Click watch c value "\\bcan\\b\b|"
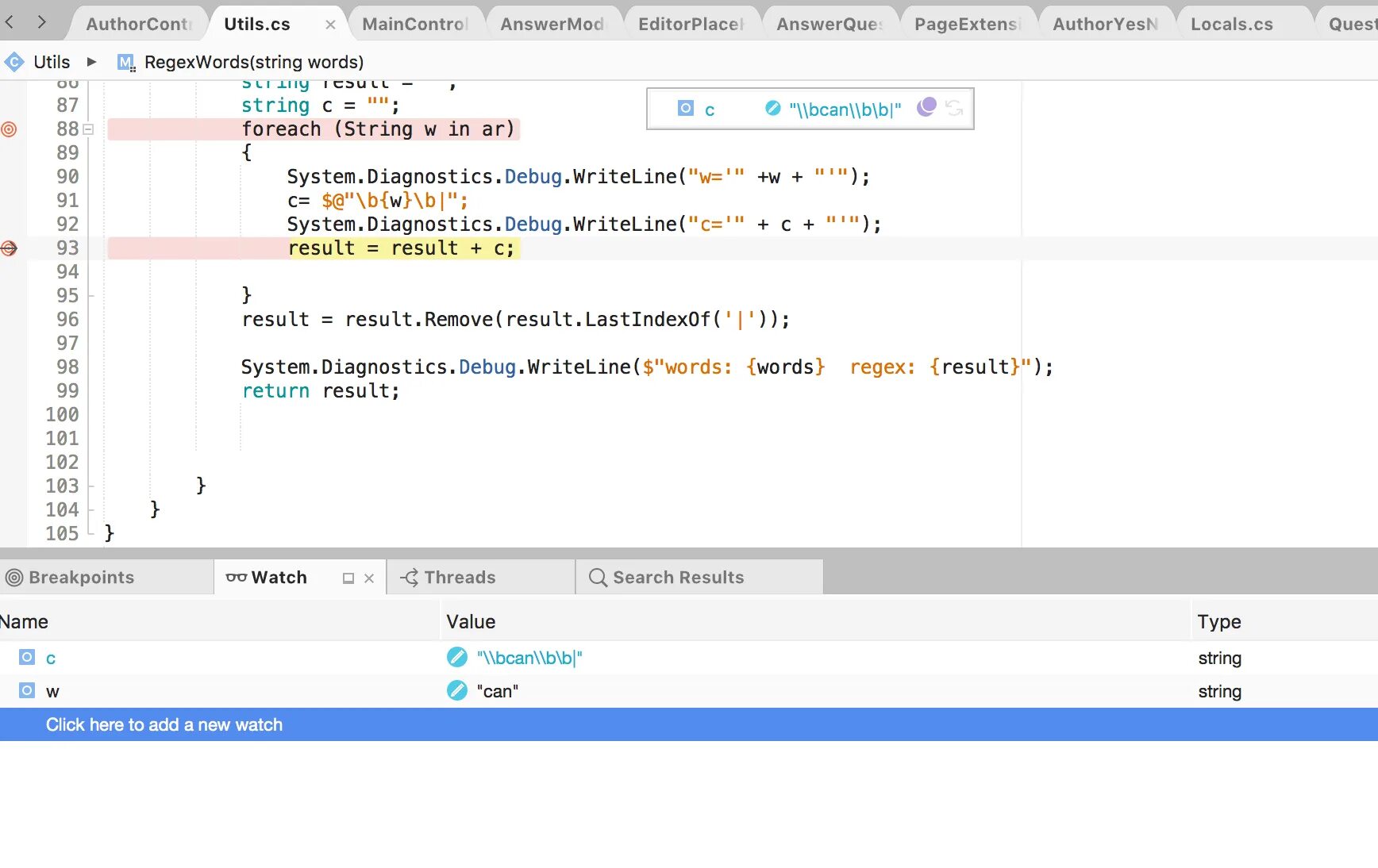The height and width of the screenshot is (868, 1378). pyautogui.click(x=529, y=658)
